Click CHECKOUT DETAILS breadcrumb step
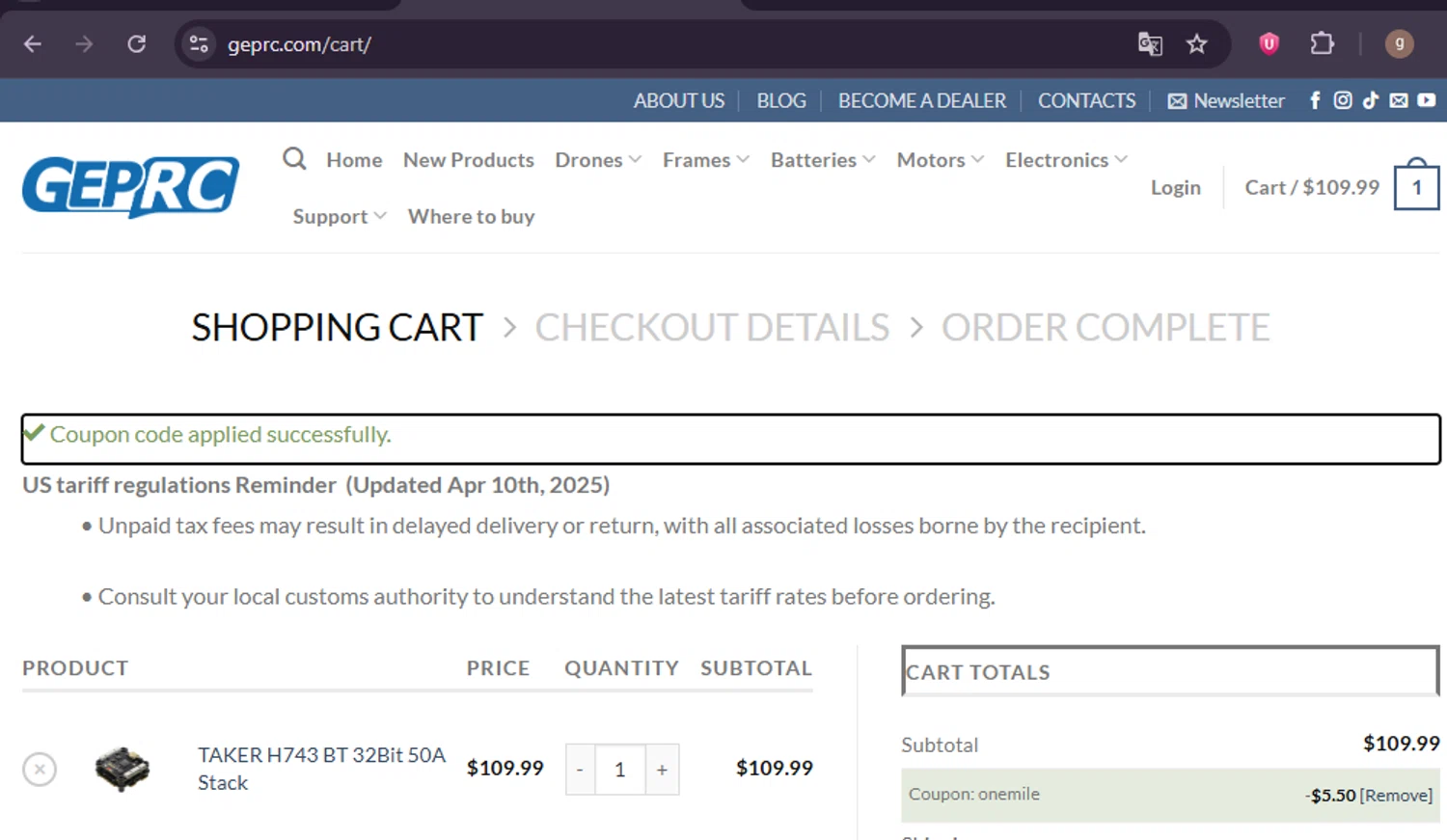Screen dimensions: 1447x840 click(x=712, y=328)
